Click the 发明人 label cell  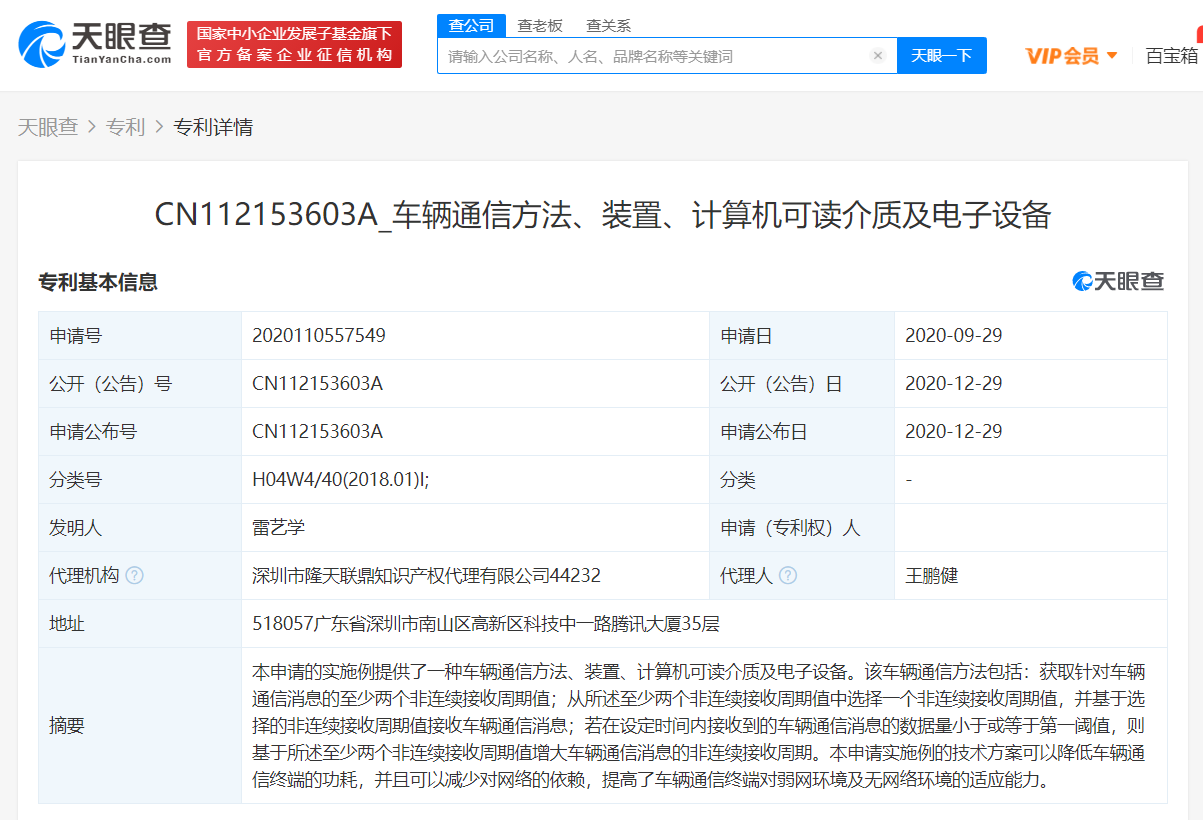[x=140, y=528]
